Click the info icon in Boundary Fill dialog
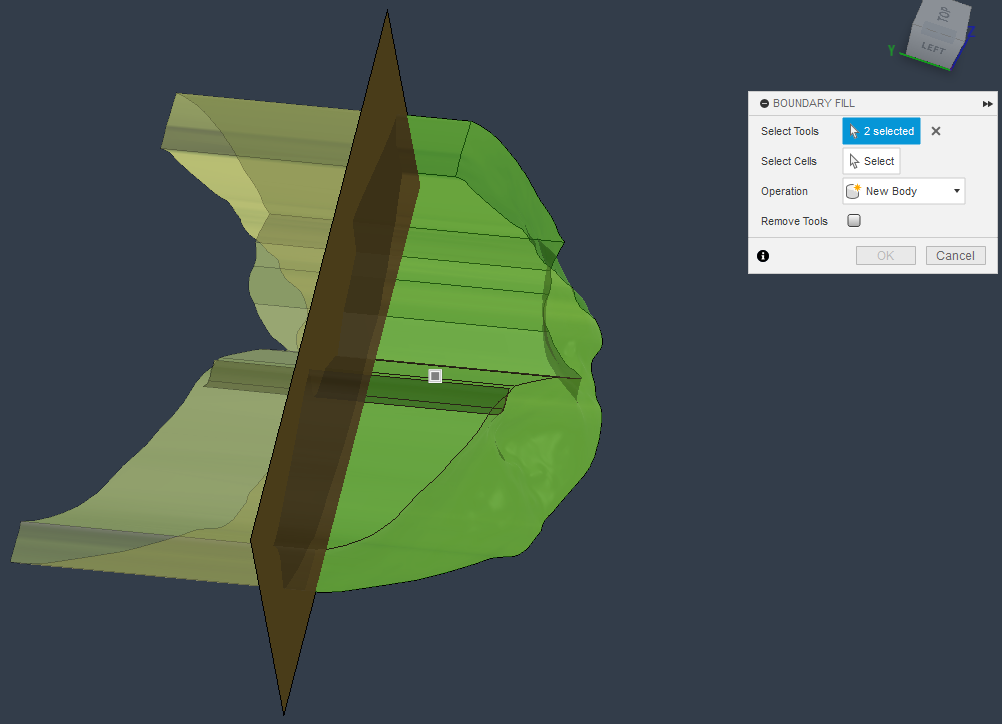Screen dimensions: 1002x724 pyautogui.click(x=763, y=256)
